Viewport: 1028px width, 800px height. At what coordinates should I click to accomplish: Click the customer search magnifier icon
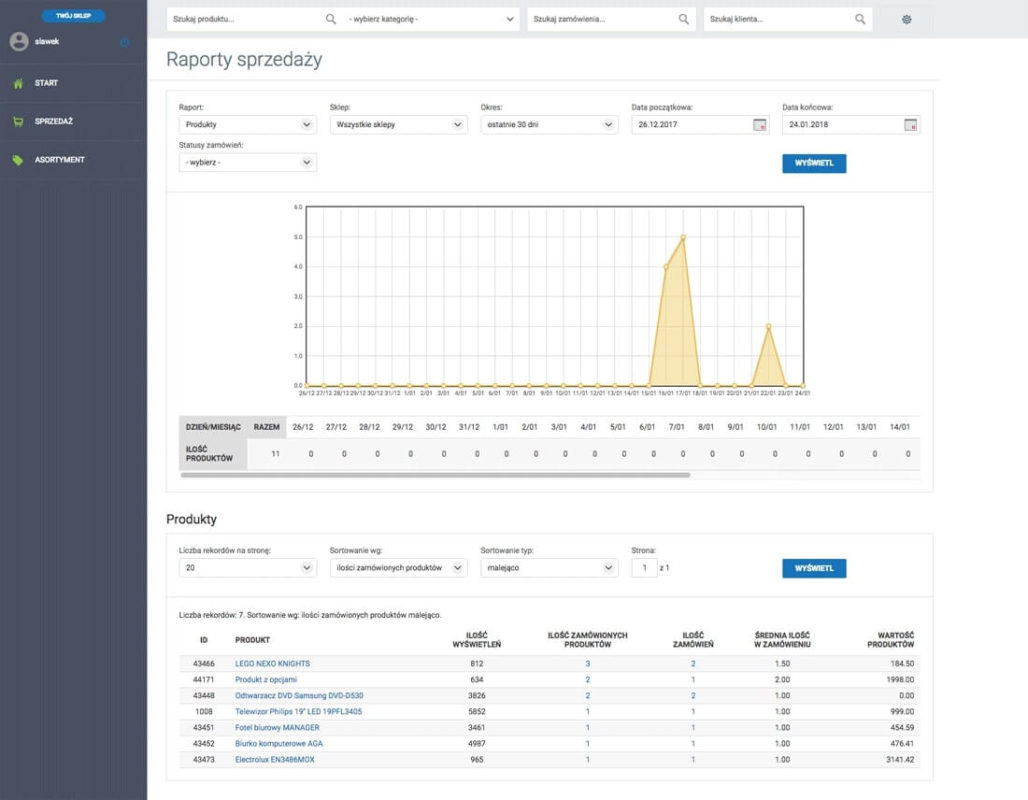pos(860,19)
